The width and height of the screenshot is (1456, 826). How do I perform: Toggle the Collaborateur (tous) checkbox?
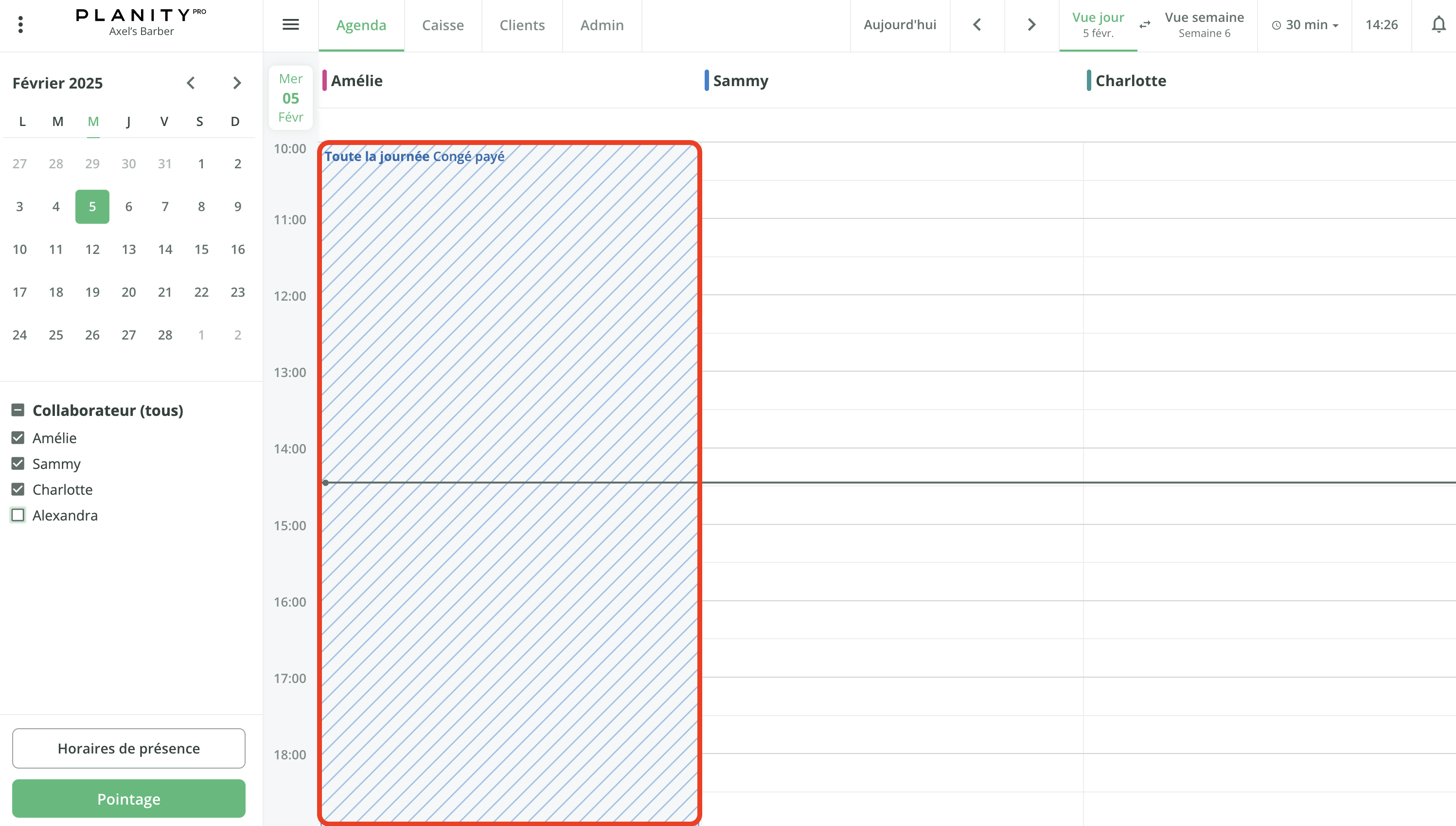(x=18, y=410)
